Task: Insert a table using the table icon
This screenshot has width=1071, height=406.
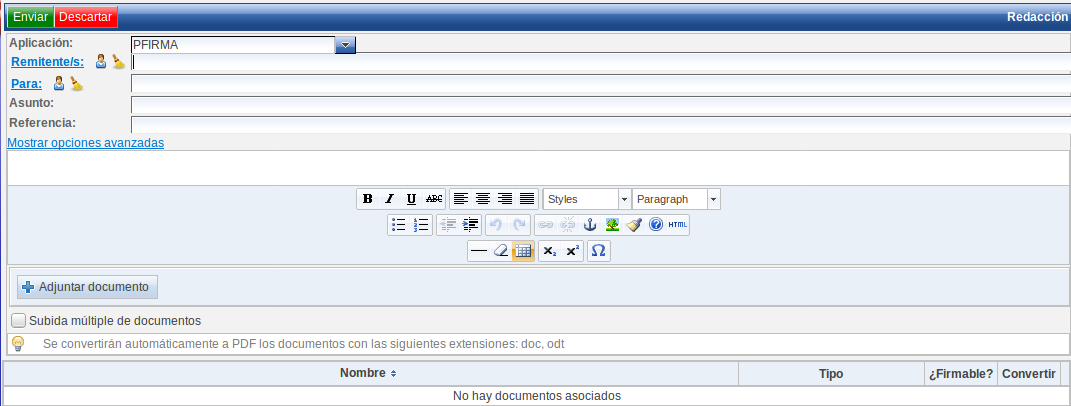Action: [523, 251]
